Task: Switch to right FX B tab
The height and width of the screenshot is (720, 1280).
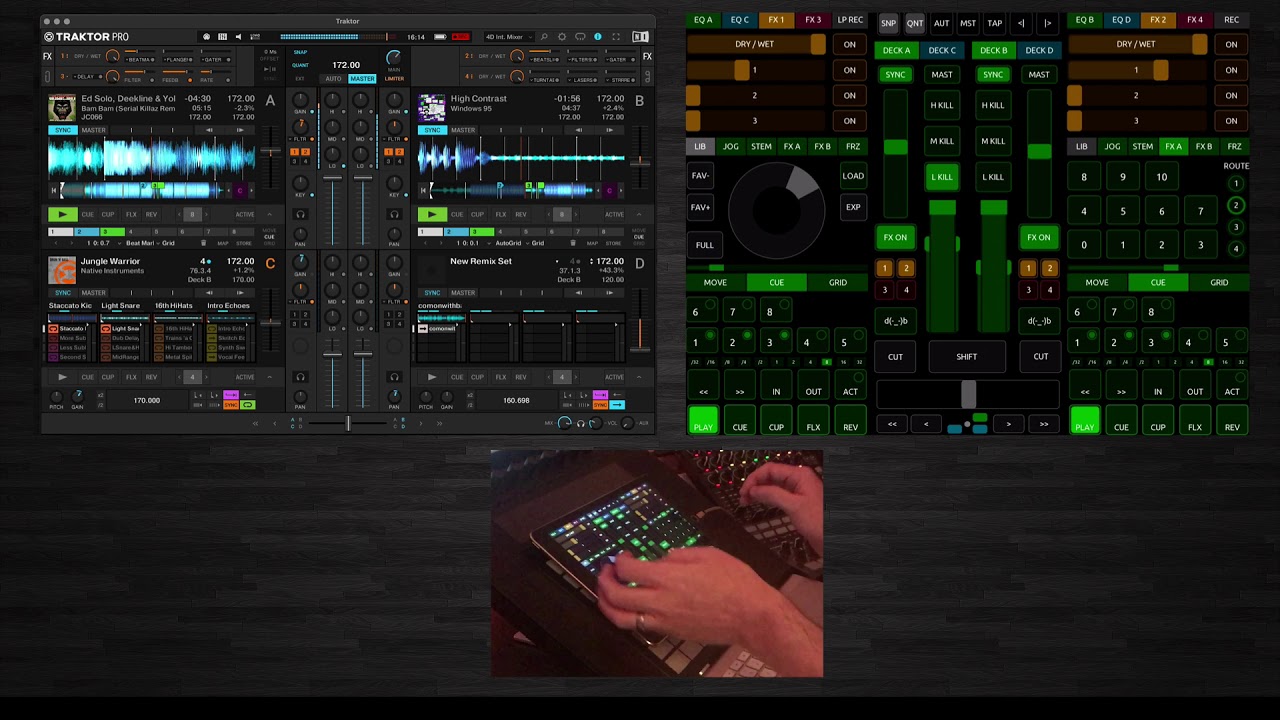Action: [x=1204, y=147]
